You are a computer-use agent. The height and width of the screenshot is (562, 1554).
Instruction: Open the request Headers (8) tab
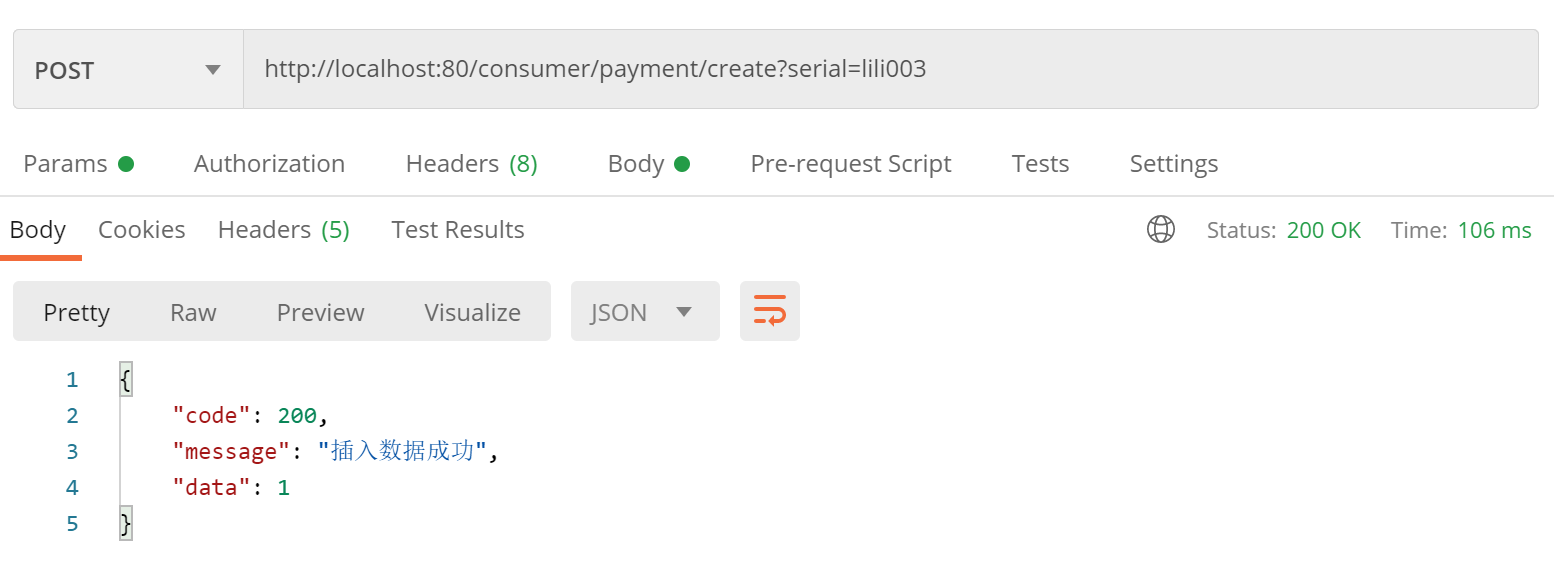[472, 163]
